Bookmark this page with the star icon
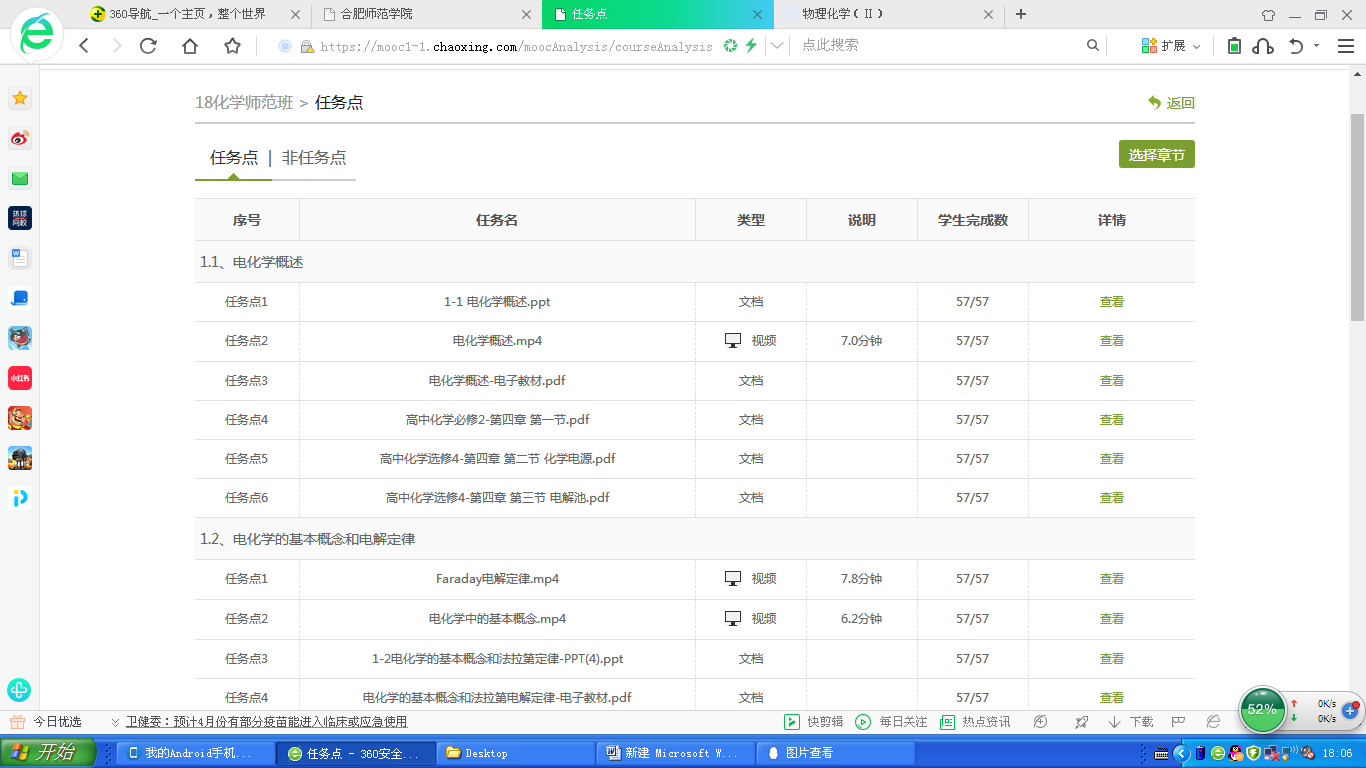1366x768 pixels. point(232,46)
